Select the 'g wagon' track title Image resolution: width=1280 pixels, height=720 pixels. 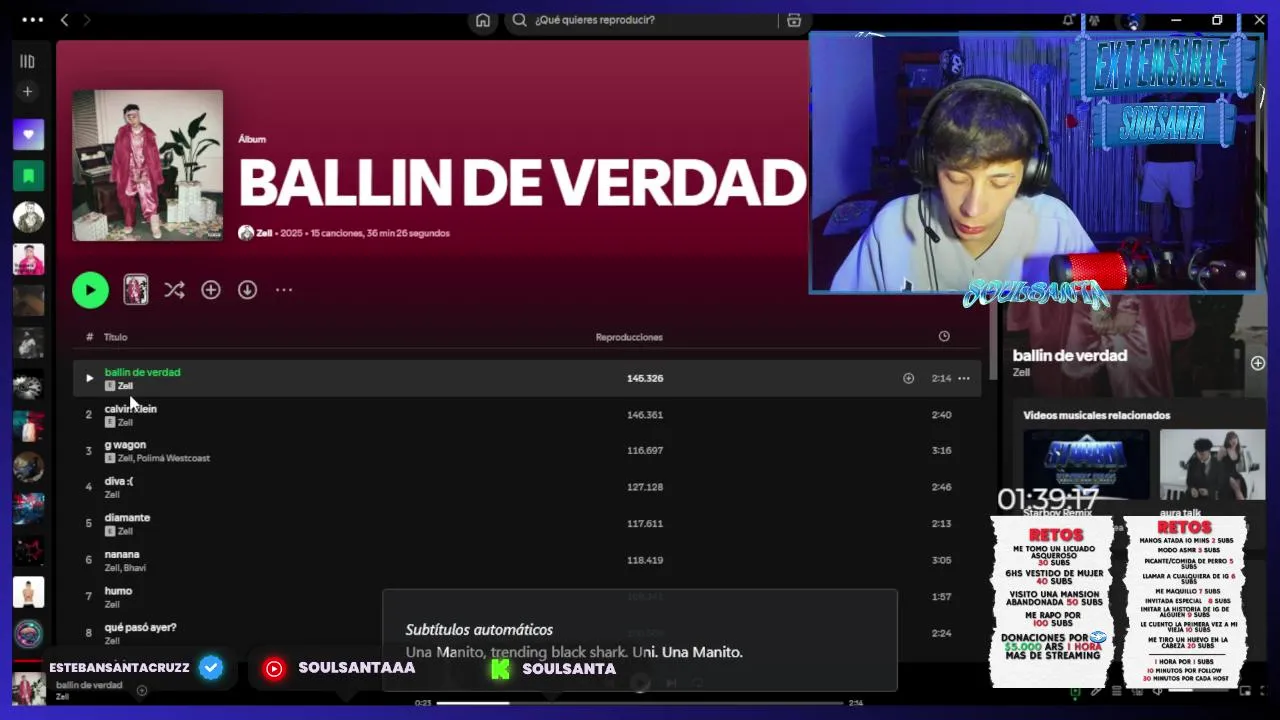coord(125,445)
